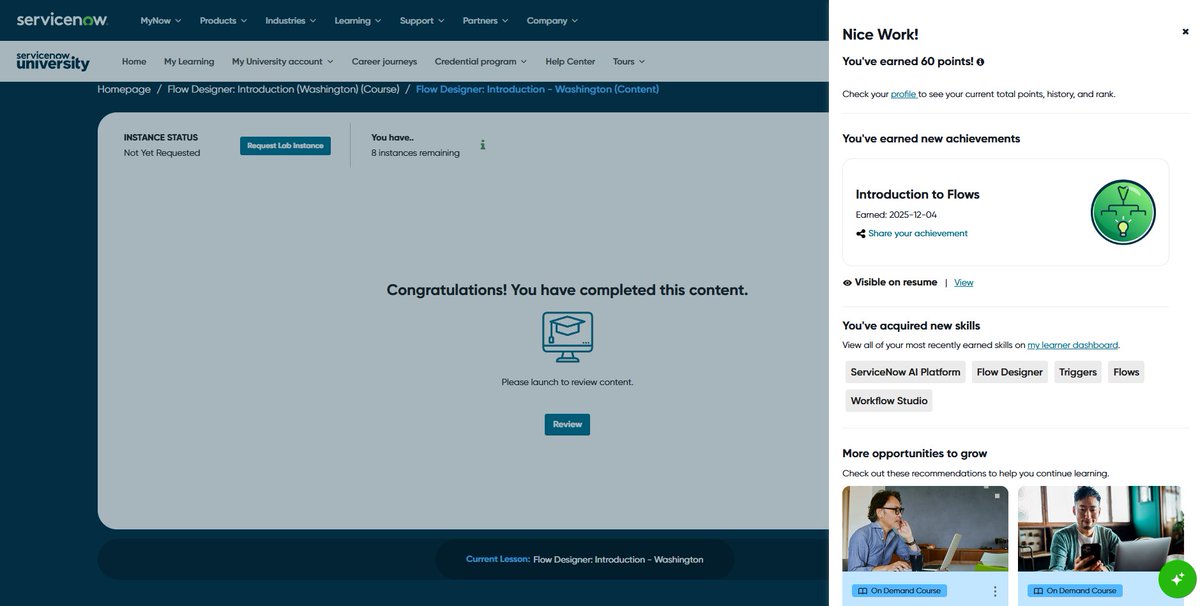Image resolution: width=1200 pixels, height=606 pixels.
Task: Select the Workflow Studio skill tag
Action: pos(889,401)
